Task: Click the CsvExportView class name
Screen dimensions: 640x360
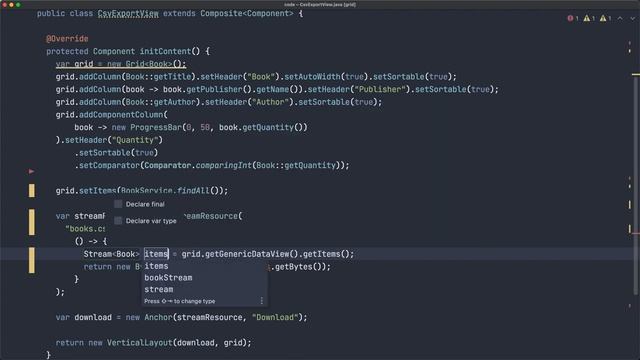Action: (128, 13)
